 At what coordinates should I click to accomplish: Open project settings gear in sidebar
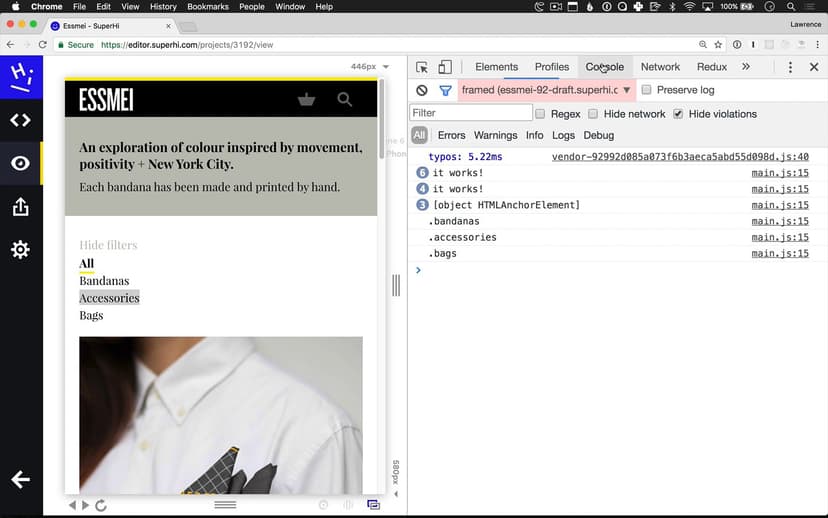click(20, 250)
